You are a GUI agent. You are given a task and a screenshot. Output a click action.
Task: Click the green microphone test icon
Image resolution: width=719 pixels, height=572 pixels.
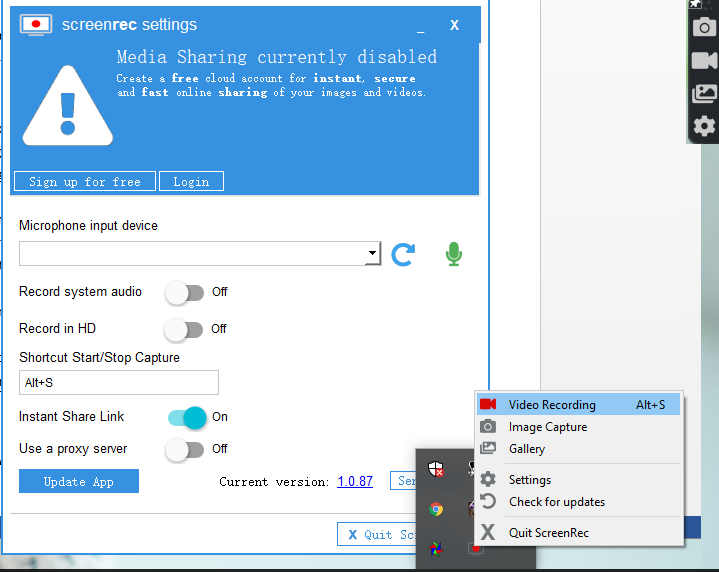click(x=454, y=254)
